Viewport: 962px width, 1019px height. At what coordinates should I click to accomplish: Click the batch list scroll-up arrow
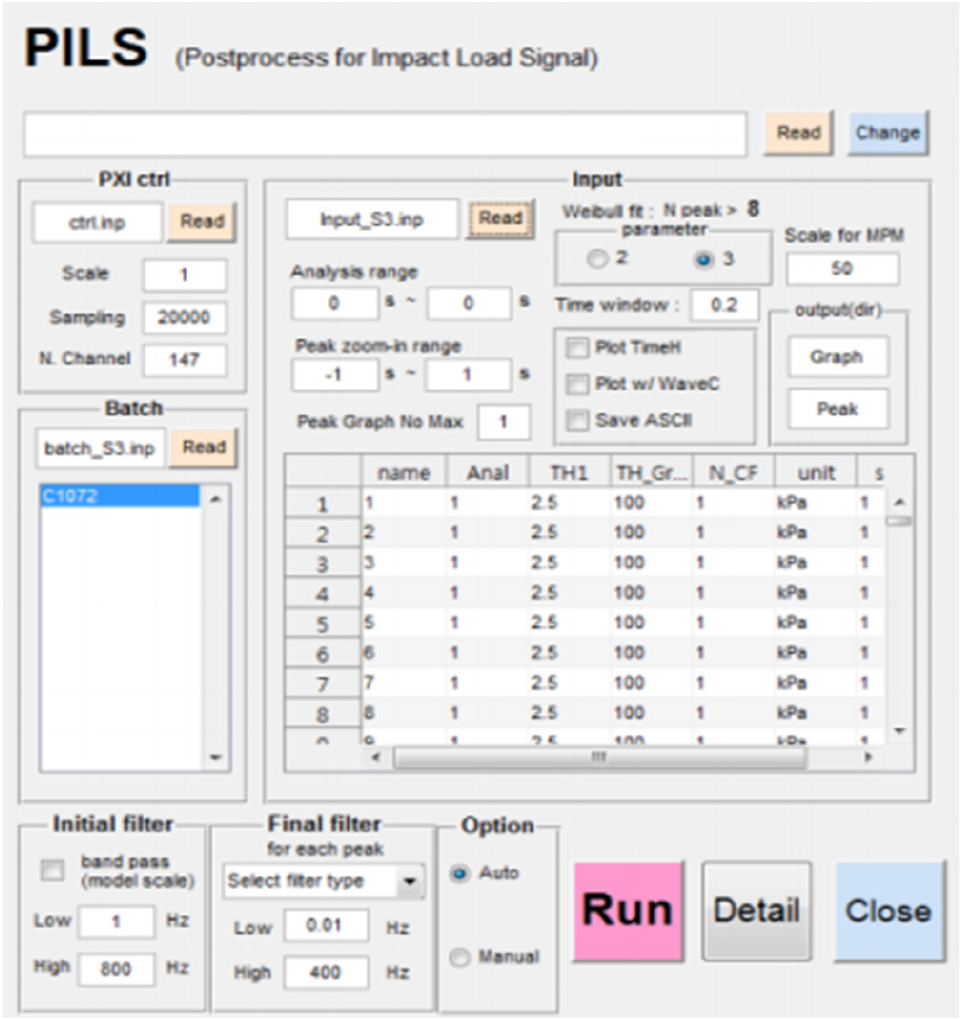(216, 499)
